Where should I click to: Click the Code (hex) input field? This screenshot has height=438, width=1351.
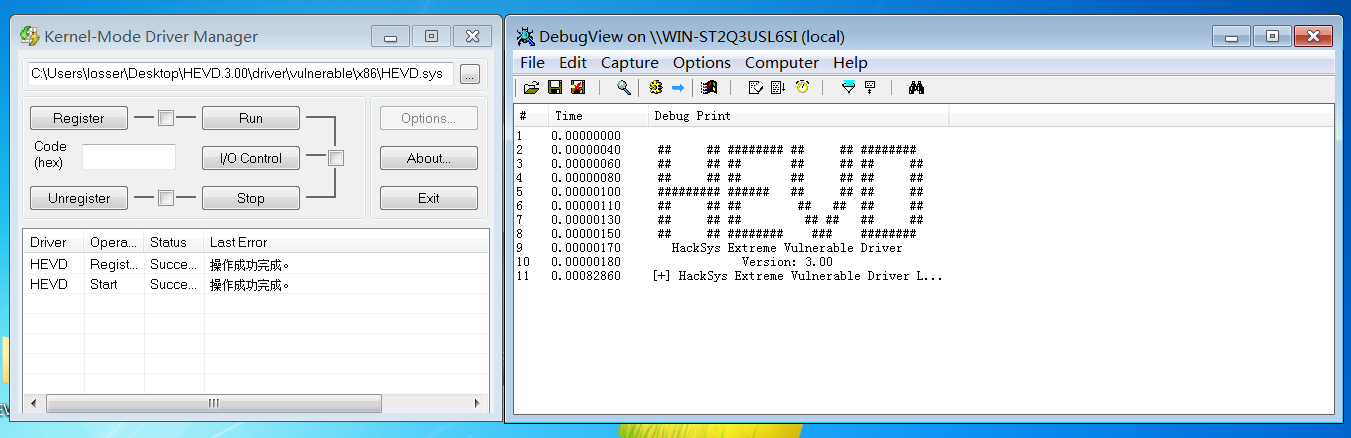129,157
